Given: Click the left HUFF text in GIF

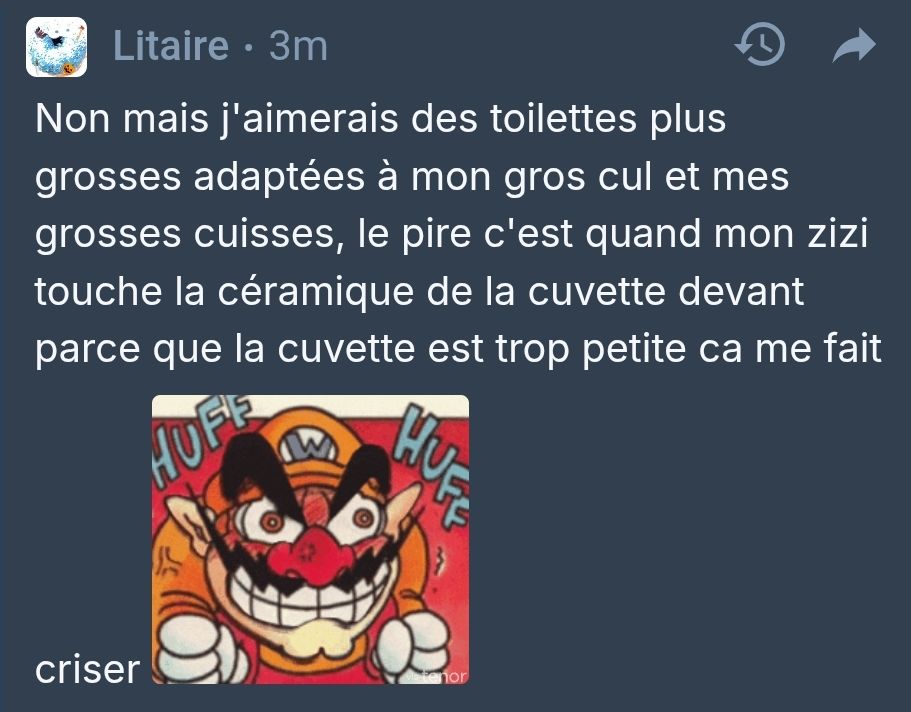Looking at the screenshot, I should tap(200, 434).
